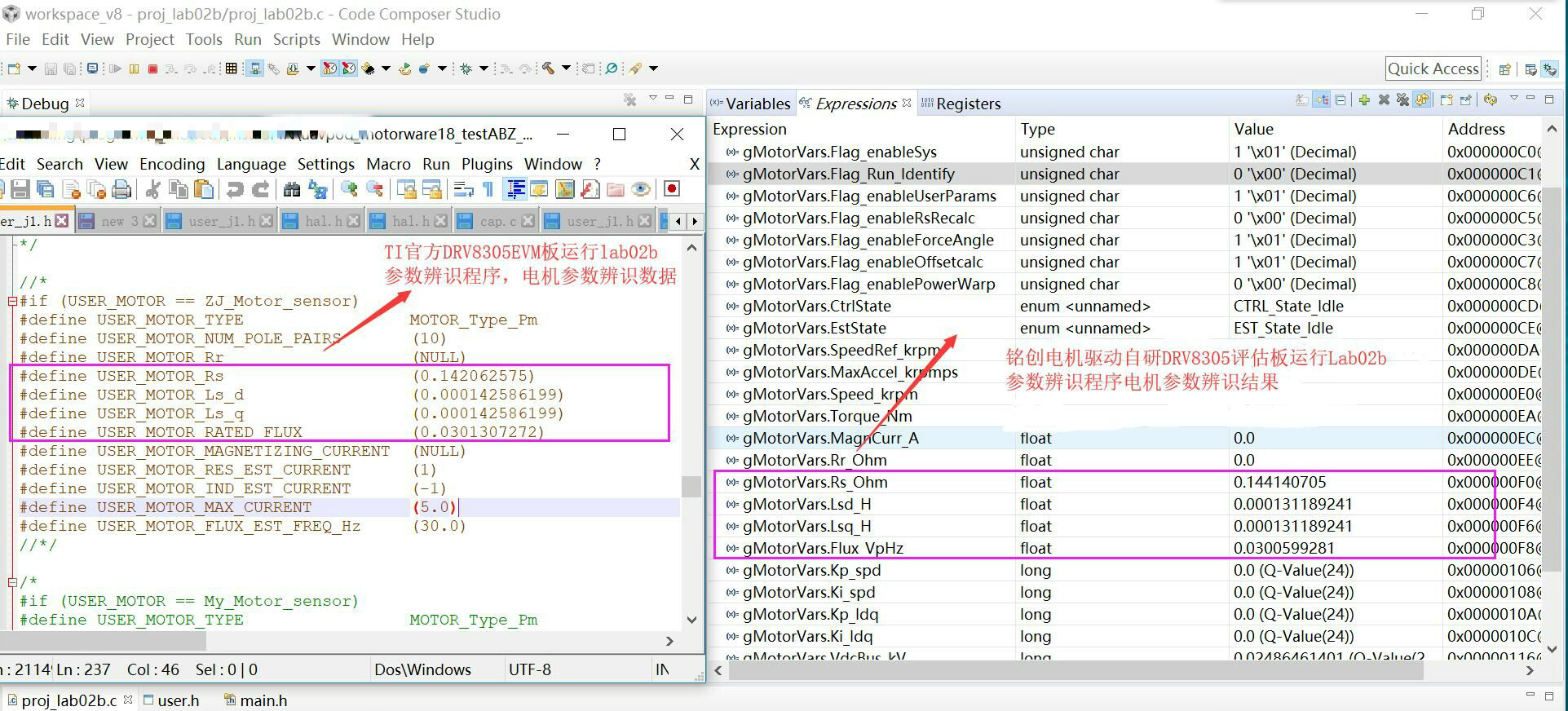Open the New dropdown arrow in CCS toolbar
This screenshot has height=711, width=1568.
click(x=32, y=68)
